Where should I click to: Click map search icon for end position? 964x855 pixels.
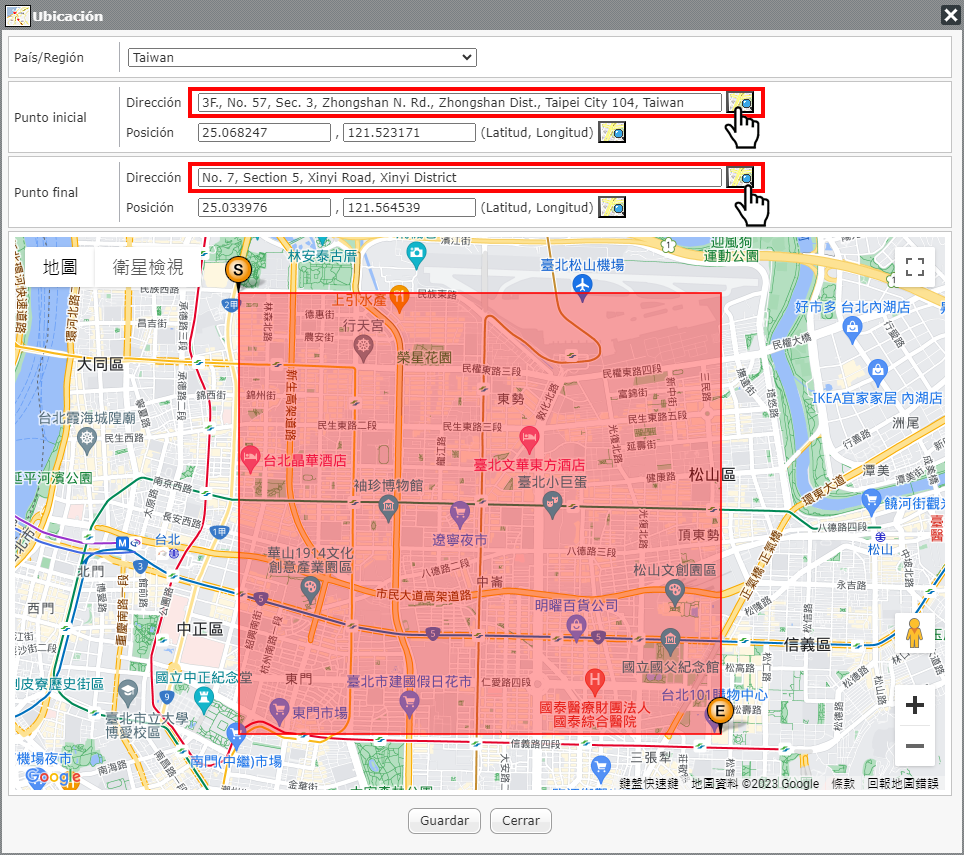pyautogui.click(x=612, y=207)
